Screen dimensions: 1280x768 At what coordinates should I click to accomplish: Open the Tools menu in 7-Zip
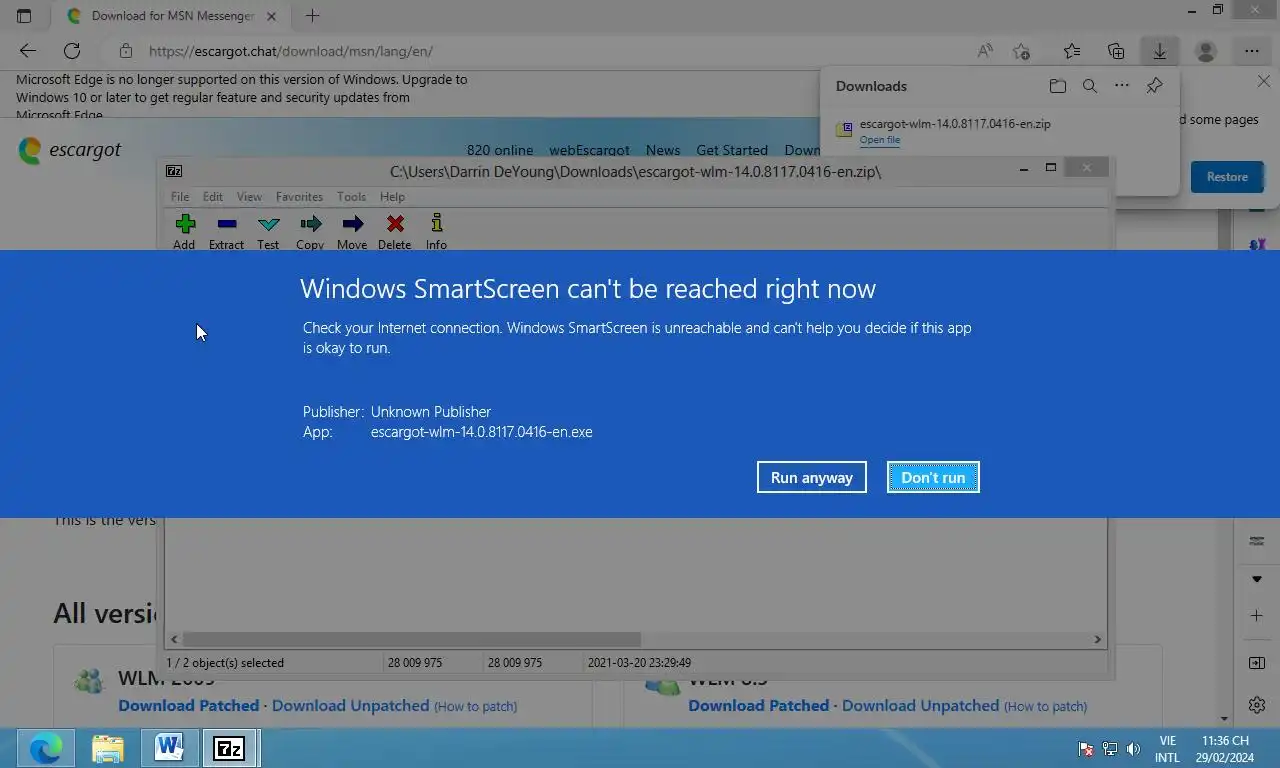pyautogui.click(x=351, y=197)
